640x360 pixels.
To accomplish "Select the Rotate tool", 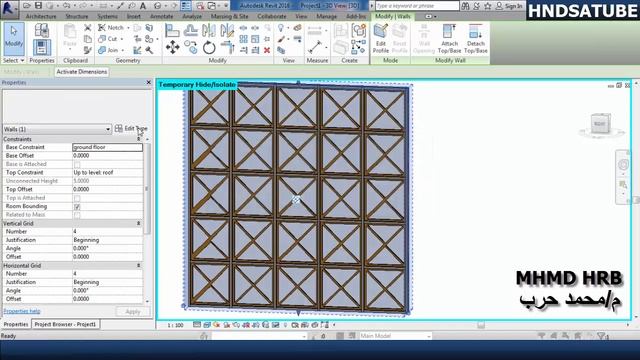I will [209, 47].
